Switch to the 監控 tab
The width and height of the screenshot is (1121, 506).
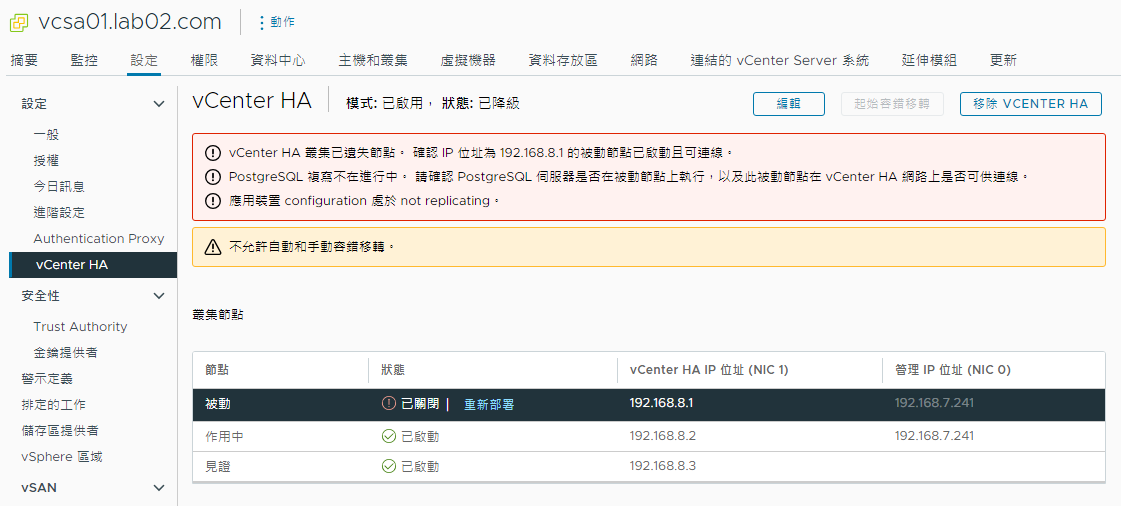click(x=84, y=60)
